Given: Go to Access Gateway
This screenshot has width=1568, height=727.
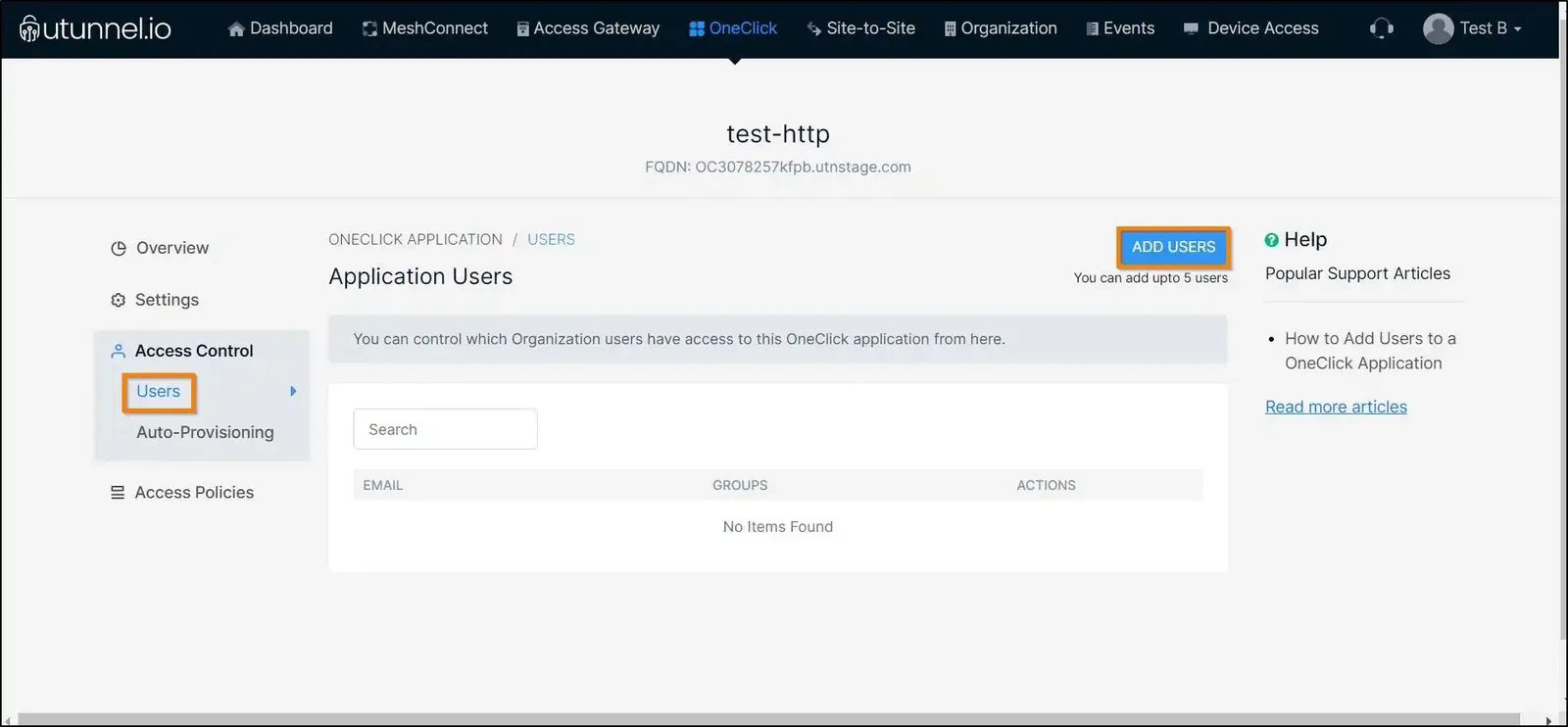Looking at the screenshot, I should pyautogui.click(x=588, y=28).
